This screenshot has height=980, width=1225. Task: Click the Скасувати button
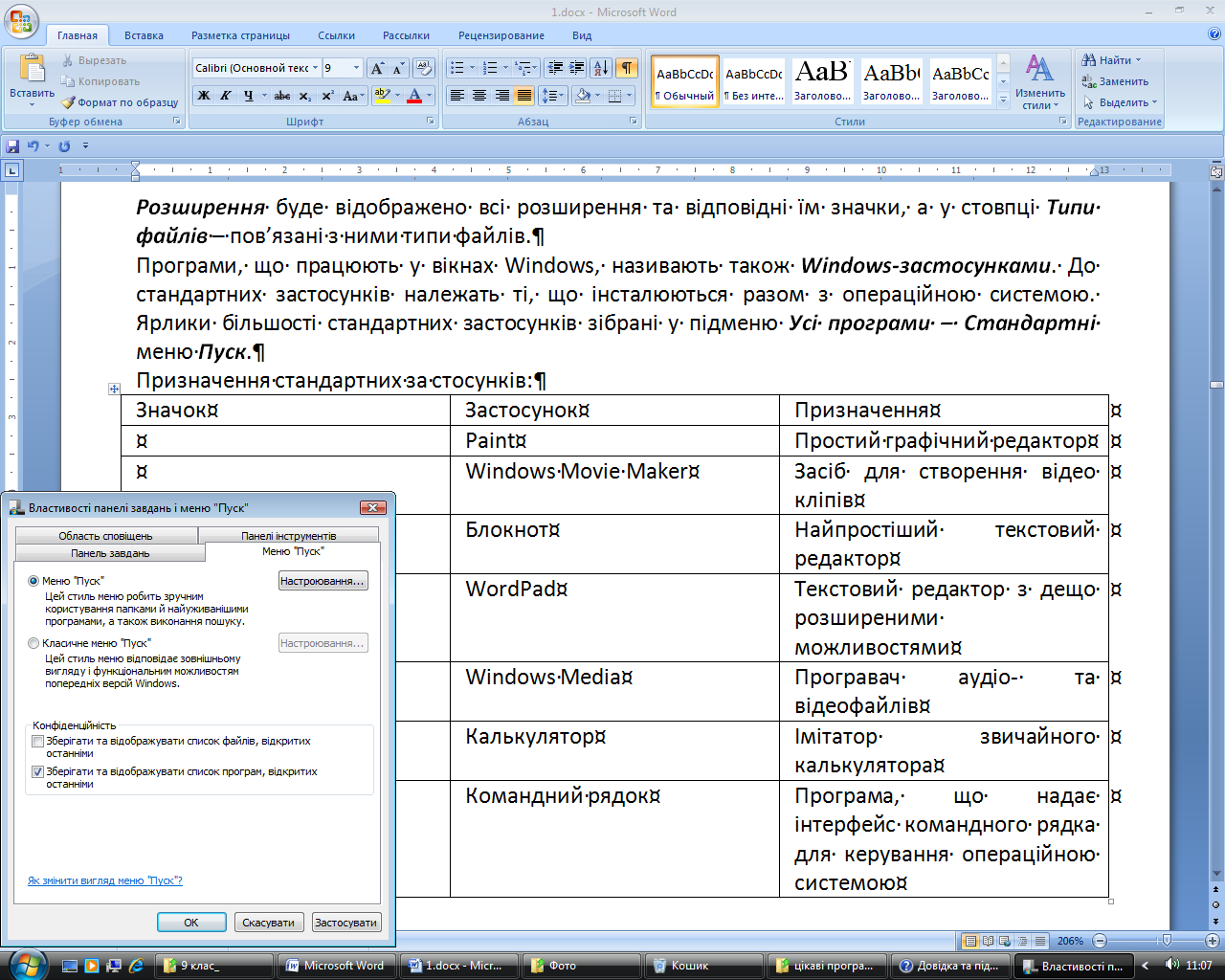click(268, 923)
